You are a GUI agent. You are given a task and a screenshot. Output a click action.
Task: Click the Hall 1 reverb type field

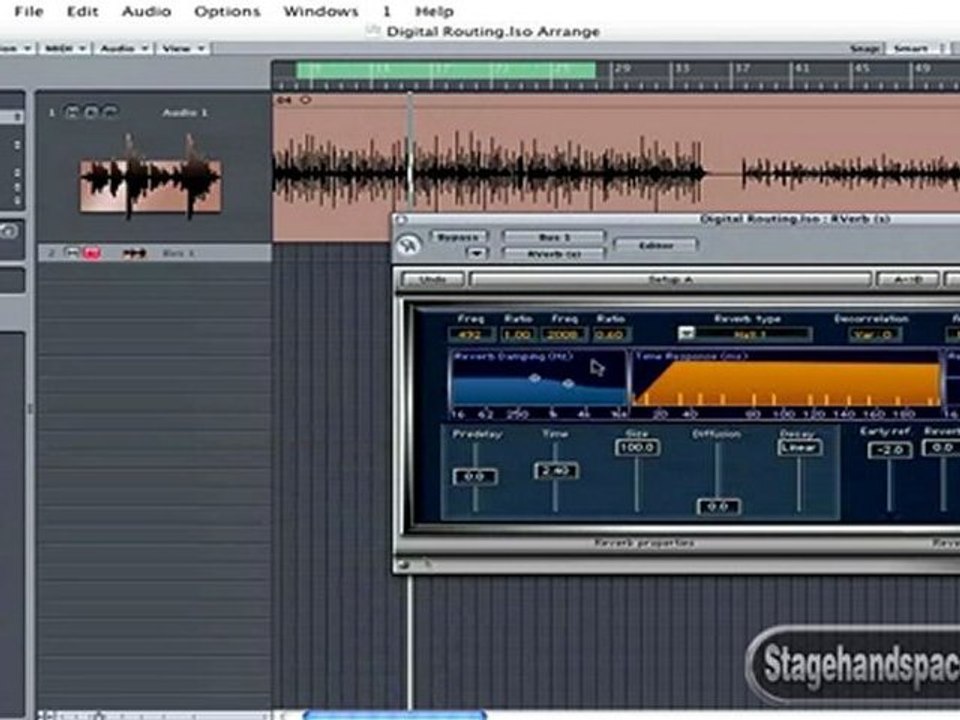click(x=753, y=334)
